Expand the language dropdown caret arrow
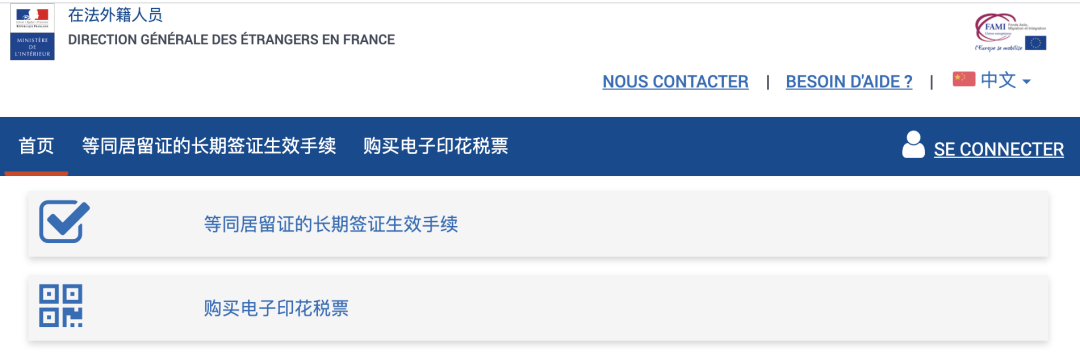Viewport: 1080px width, 360px height. [1026, 82]
